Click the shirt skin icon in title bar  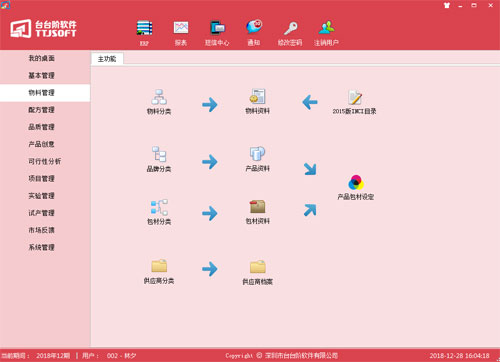pos(447,5)
